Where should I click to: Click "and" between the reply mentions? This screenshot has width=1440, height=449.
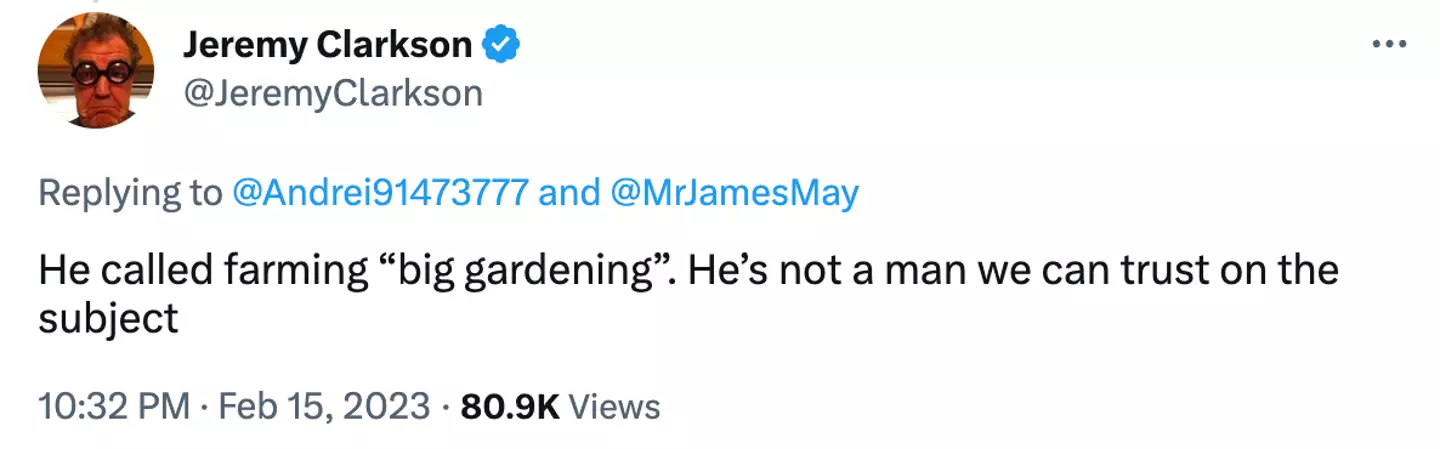[x=570, y=193]
